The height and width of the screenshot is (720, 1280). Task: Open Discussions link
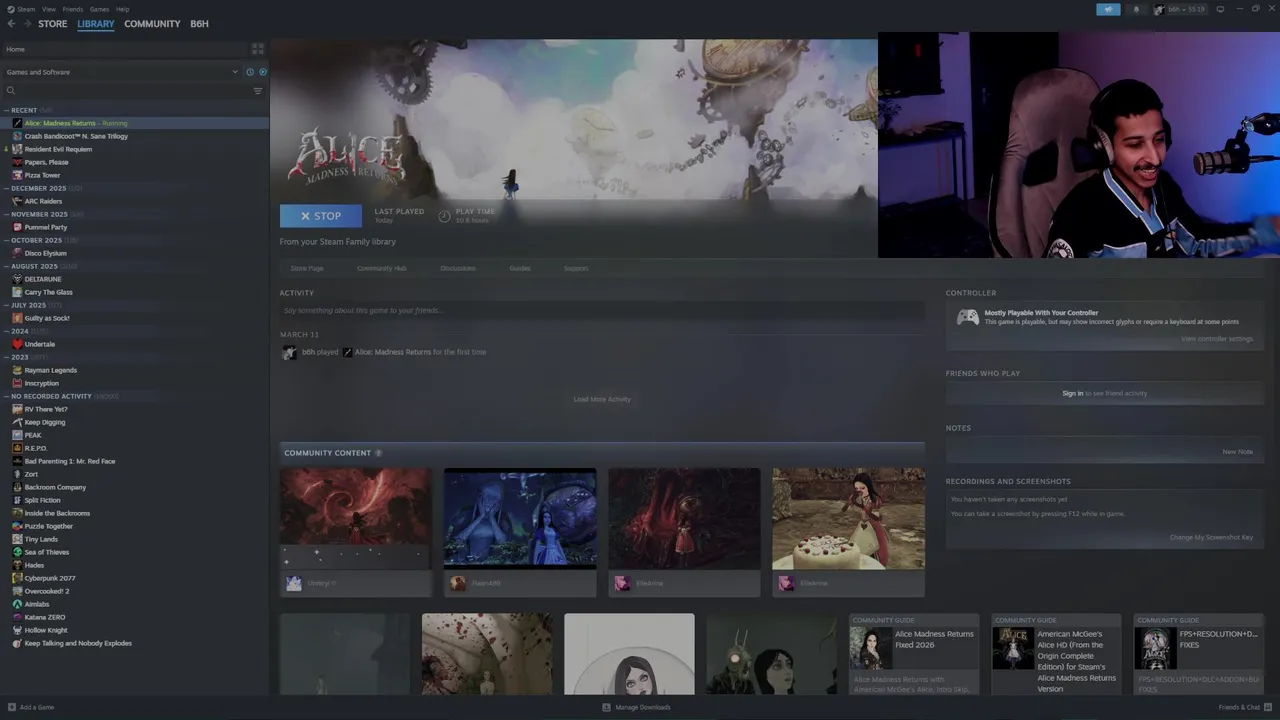pyautogui.click(x=458, y=268)
